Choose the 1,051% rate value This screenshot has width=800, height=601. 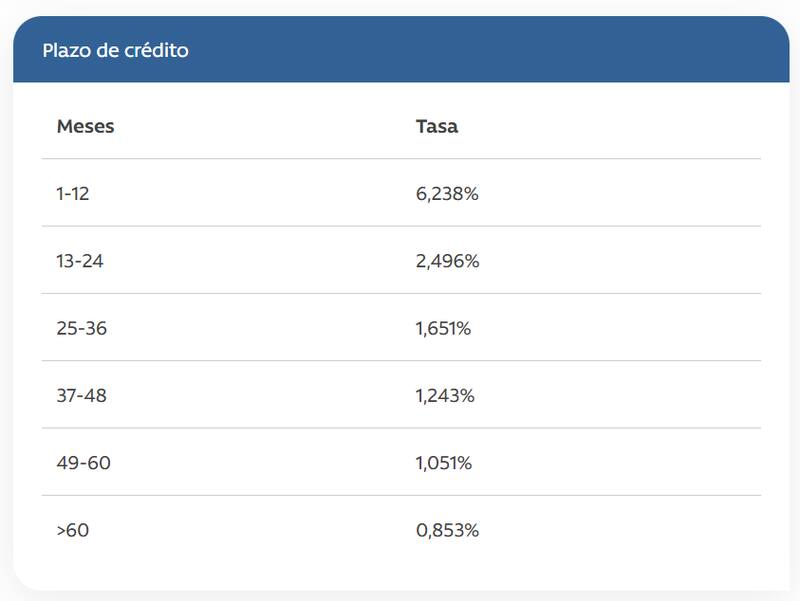point(444,463)
